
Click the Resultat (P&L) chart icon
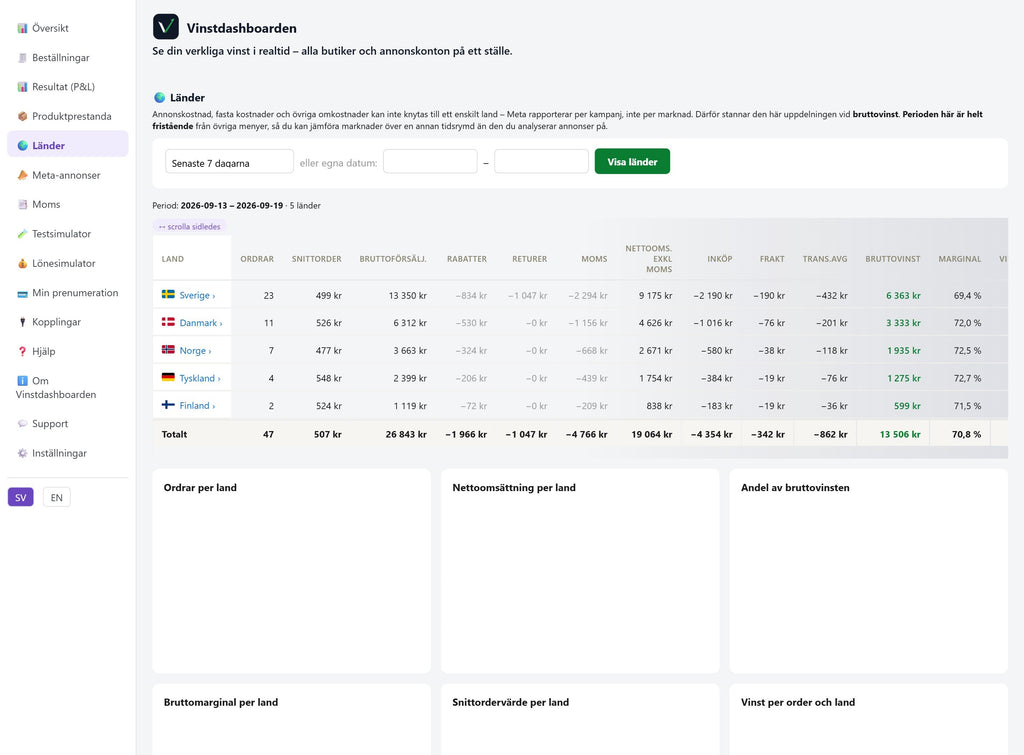point(22,87)
